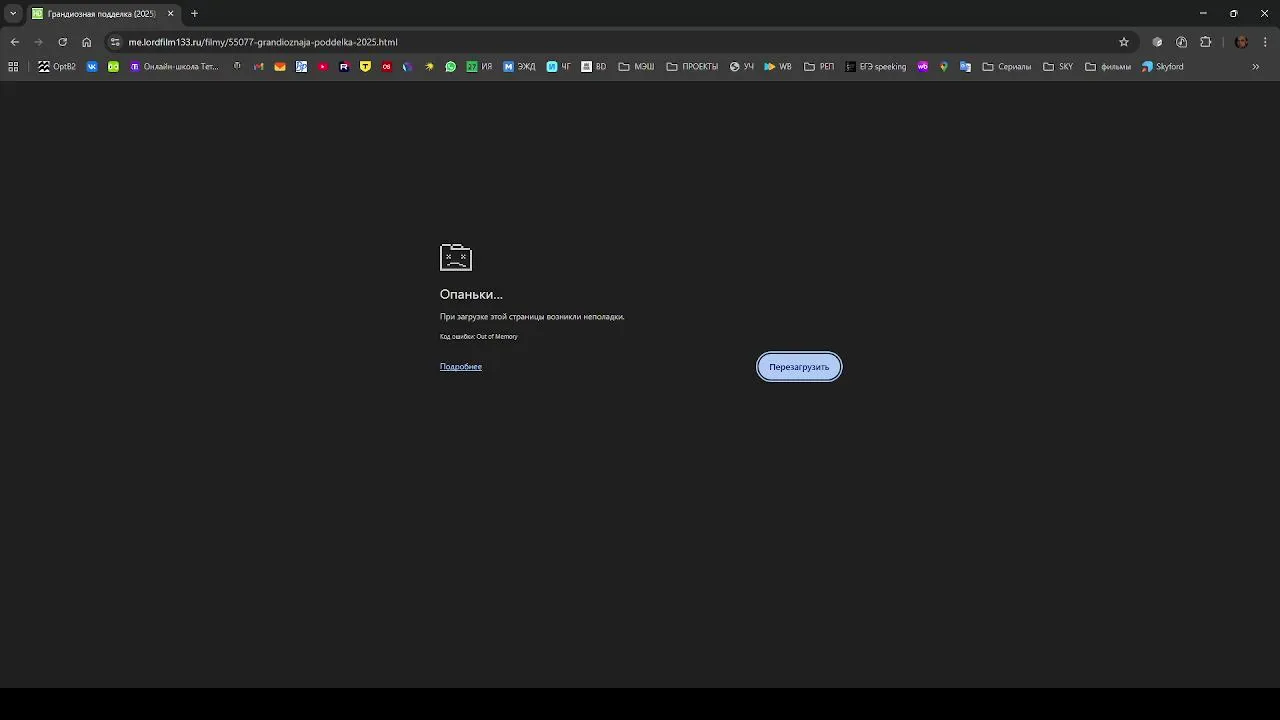Click the Перезагрузить button
The width and height of the screenshot is (1280, 720).
(799, 367)
